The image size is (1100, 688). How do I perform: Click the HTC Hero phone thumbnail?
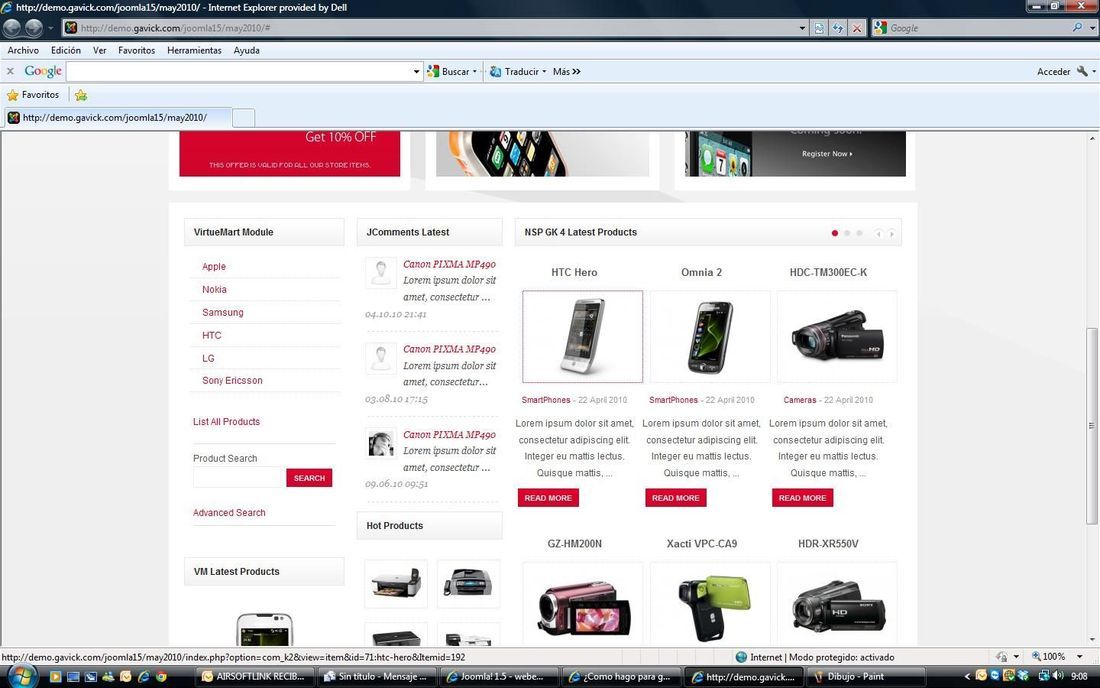tap(582, 337)
